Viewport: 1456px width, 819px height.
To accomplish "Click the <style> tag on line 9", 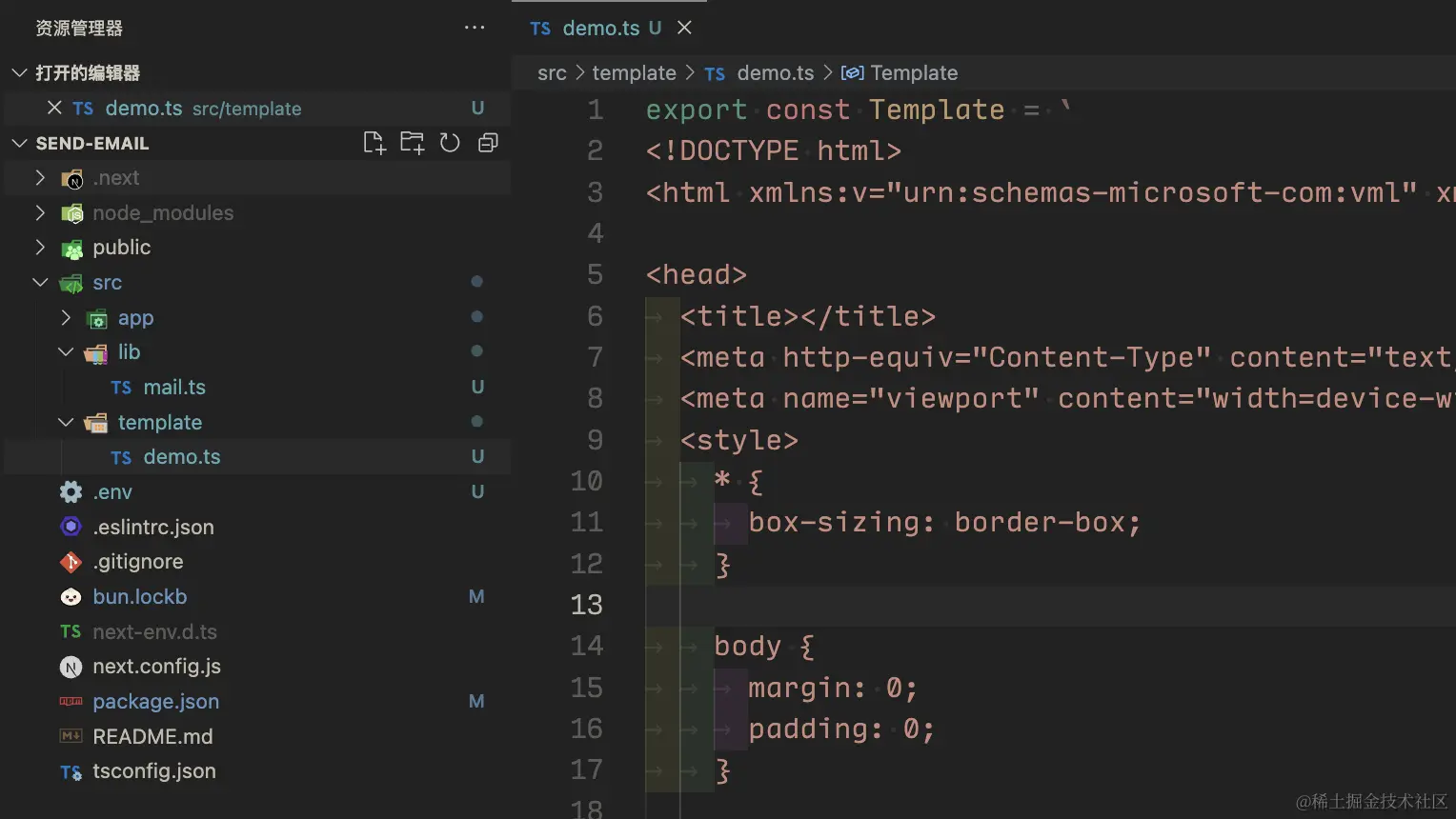I will click(739, 440).
